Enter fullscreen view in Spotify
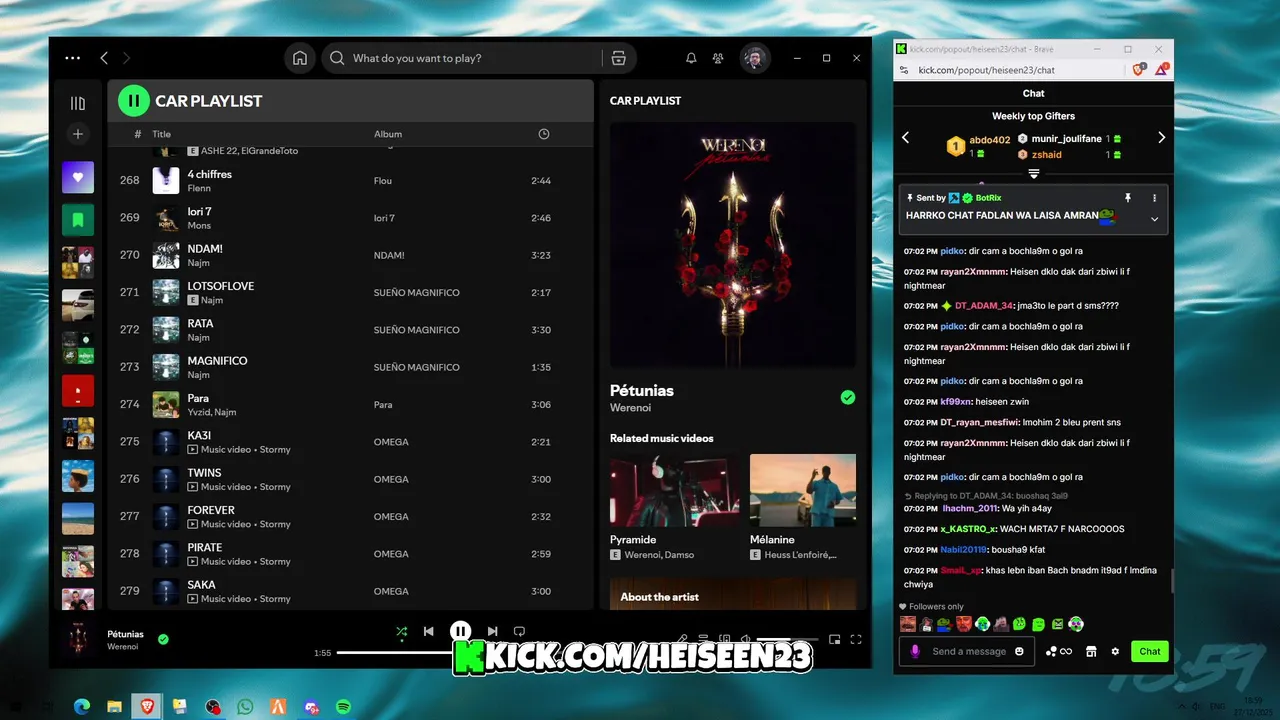 (x=856, y=639)
